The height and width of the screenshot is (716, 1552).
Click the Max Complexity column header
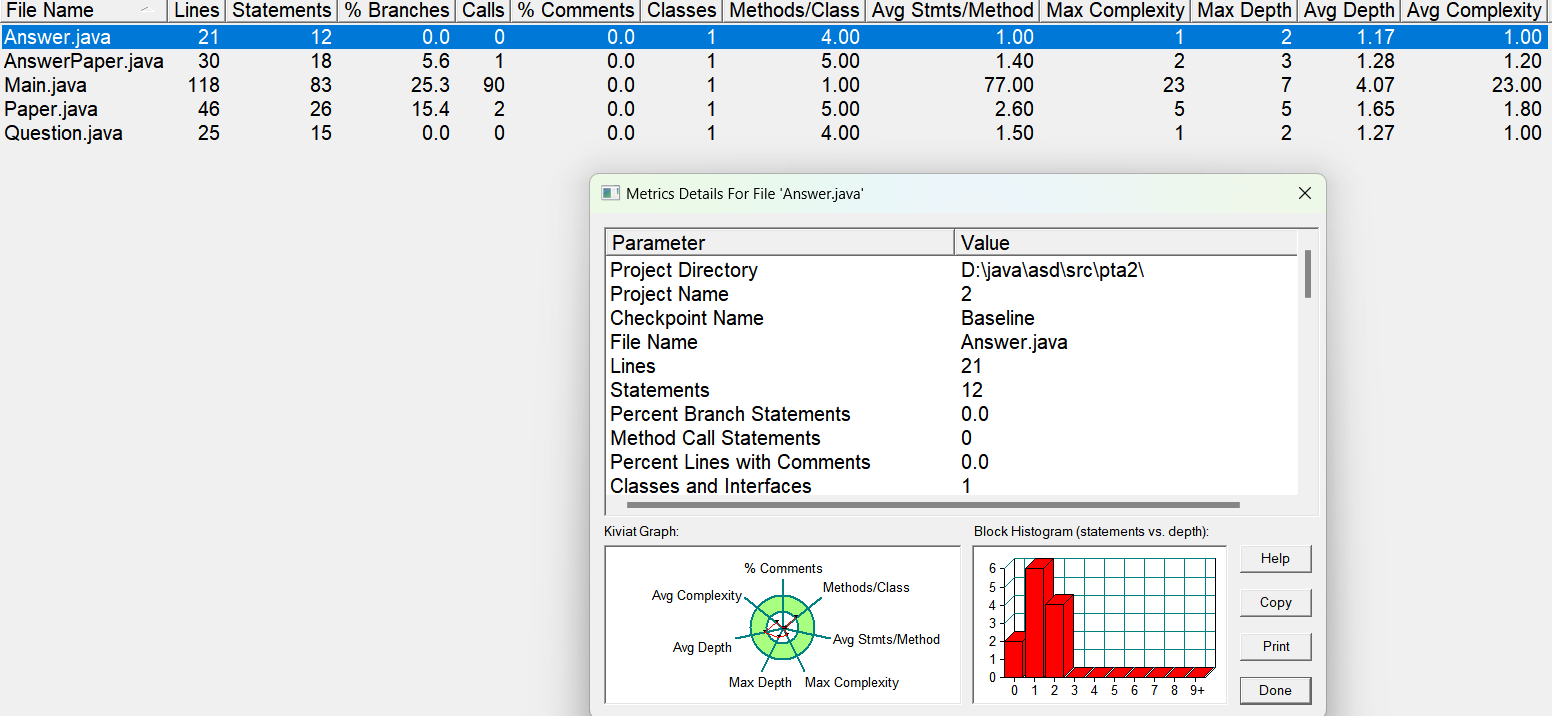pos(1115,10)
